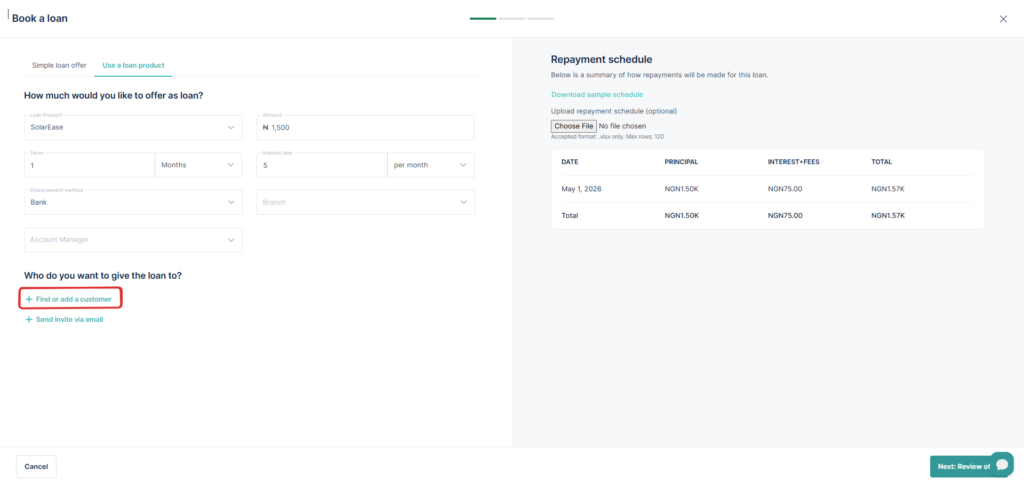Viewport: 1024px width, 486px height.
Task: Open the Account Manager dropdown
Action: tap(133, 240)
